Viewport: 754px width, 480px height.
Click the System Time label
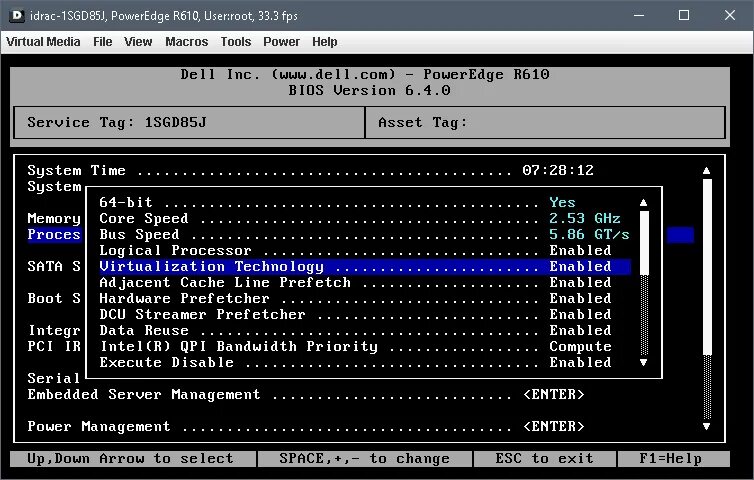click(76, 170)
